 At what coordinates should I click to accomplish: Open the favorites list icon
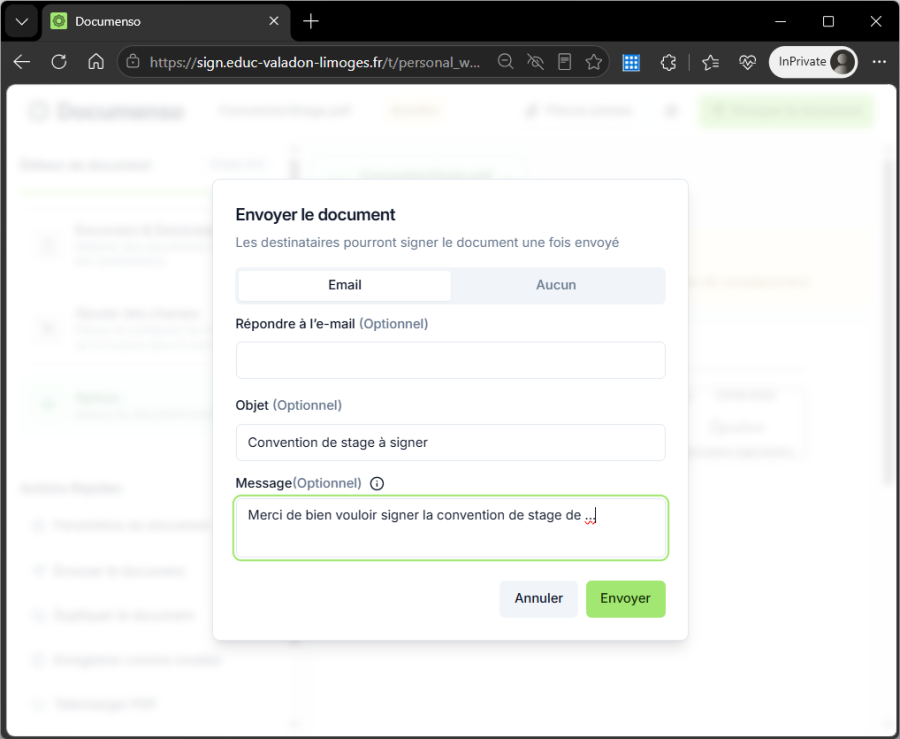tap(711, 62)
